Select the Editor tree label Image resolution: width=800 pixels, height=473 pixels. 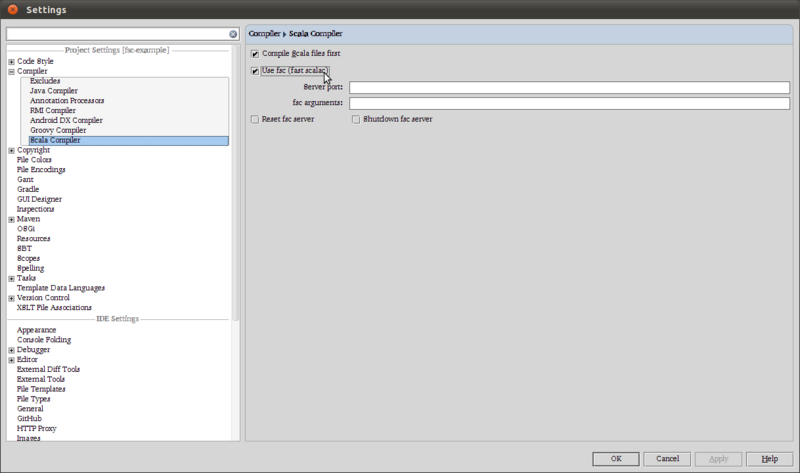tap(27, 359)
